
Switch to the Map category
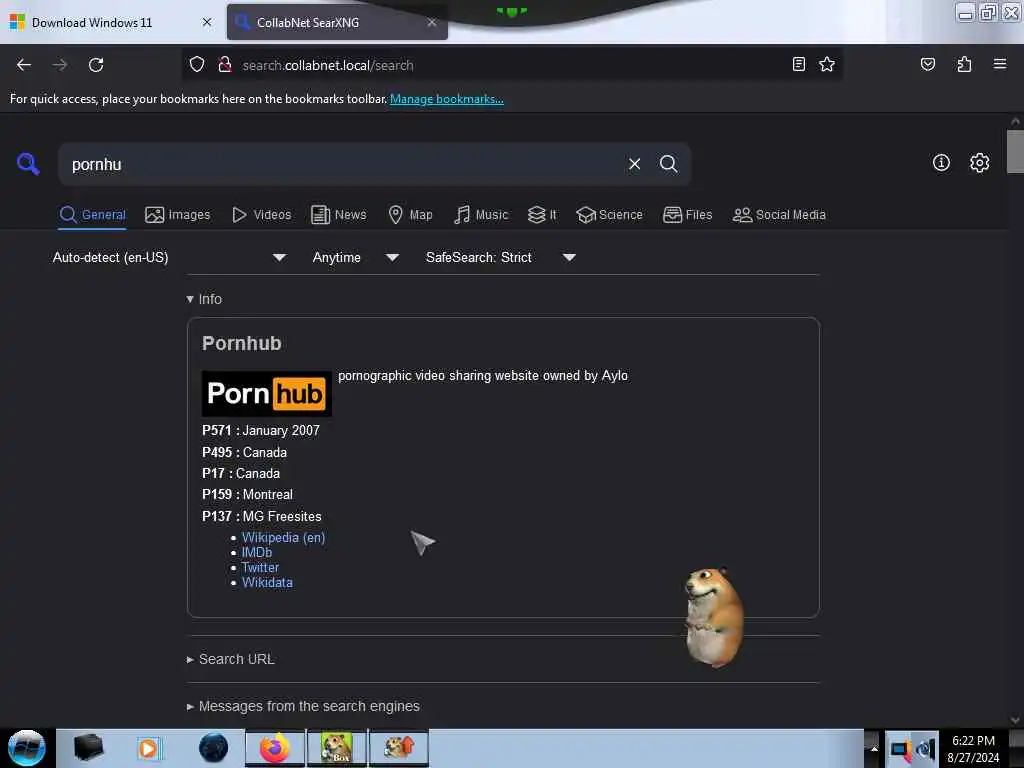(410, 215)
